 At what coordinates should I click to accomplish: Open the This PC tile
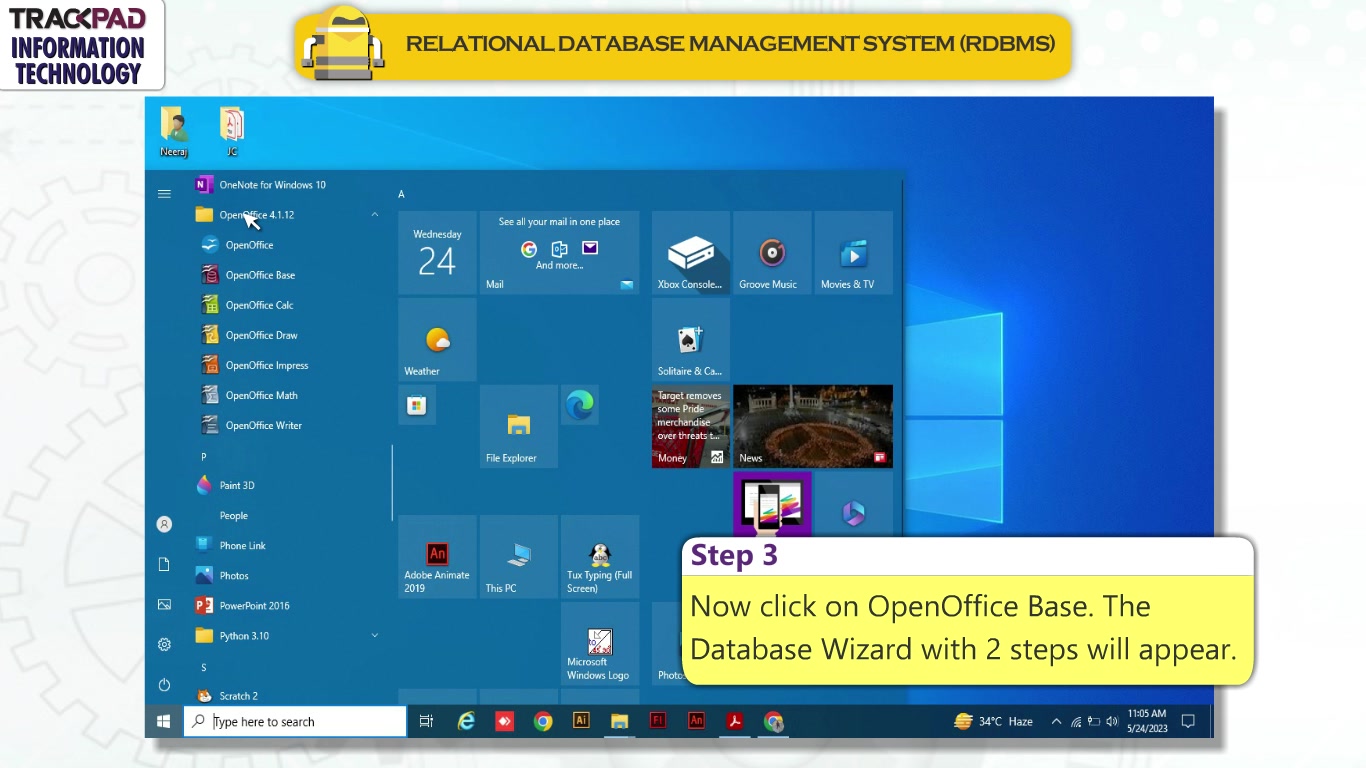(518, 557)
